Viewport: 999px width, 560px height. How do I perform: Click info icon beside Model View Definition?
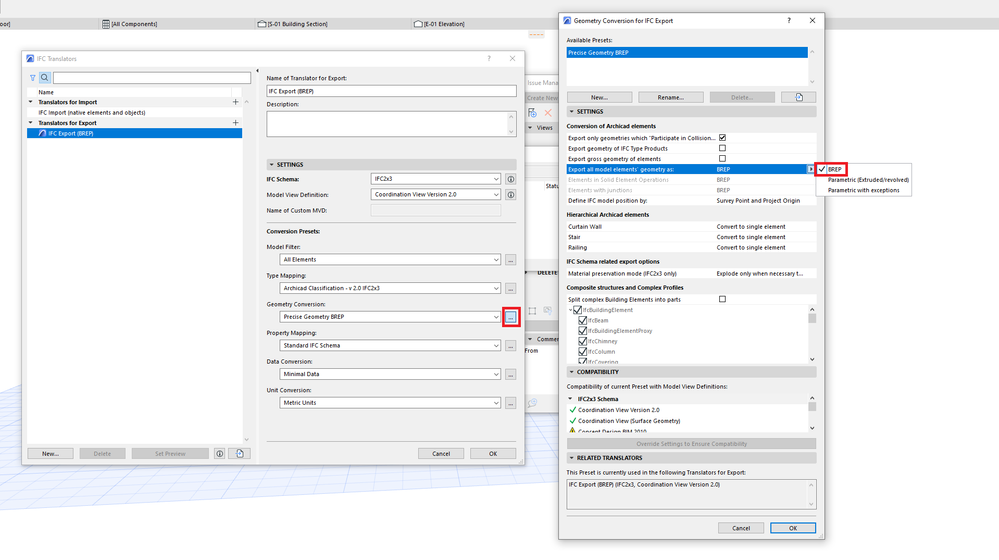[x=511, y=195]
